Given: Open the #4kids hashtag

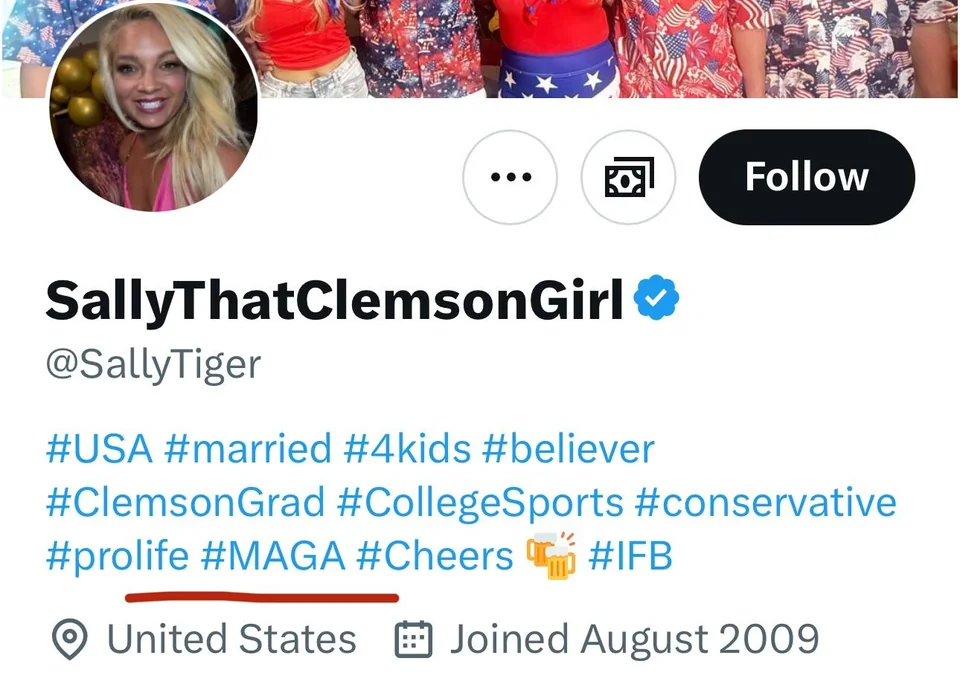Looking at the screenshot, I should click(x=407, y=448).
